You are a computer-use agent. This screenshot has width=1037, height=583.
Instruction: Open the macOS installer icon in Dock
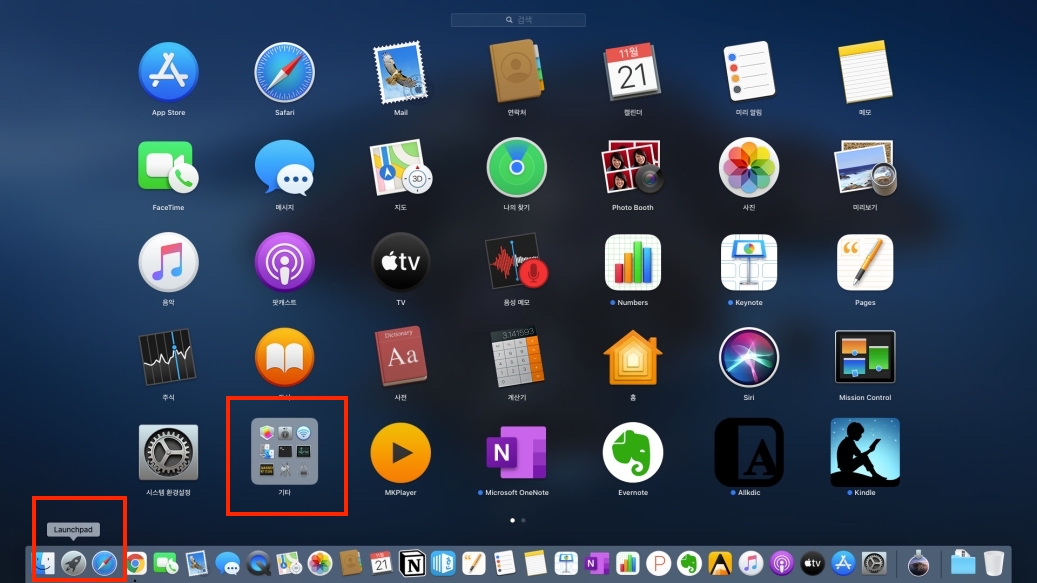(x=918, y=563)
